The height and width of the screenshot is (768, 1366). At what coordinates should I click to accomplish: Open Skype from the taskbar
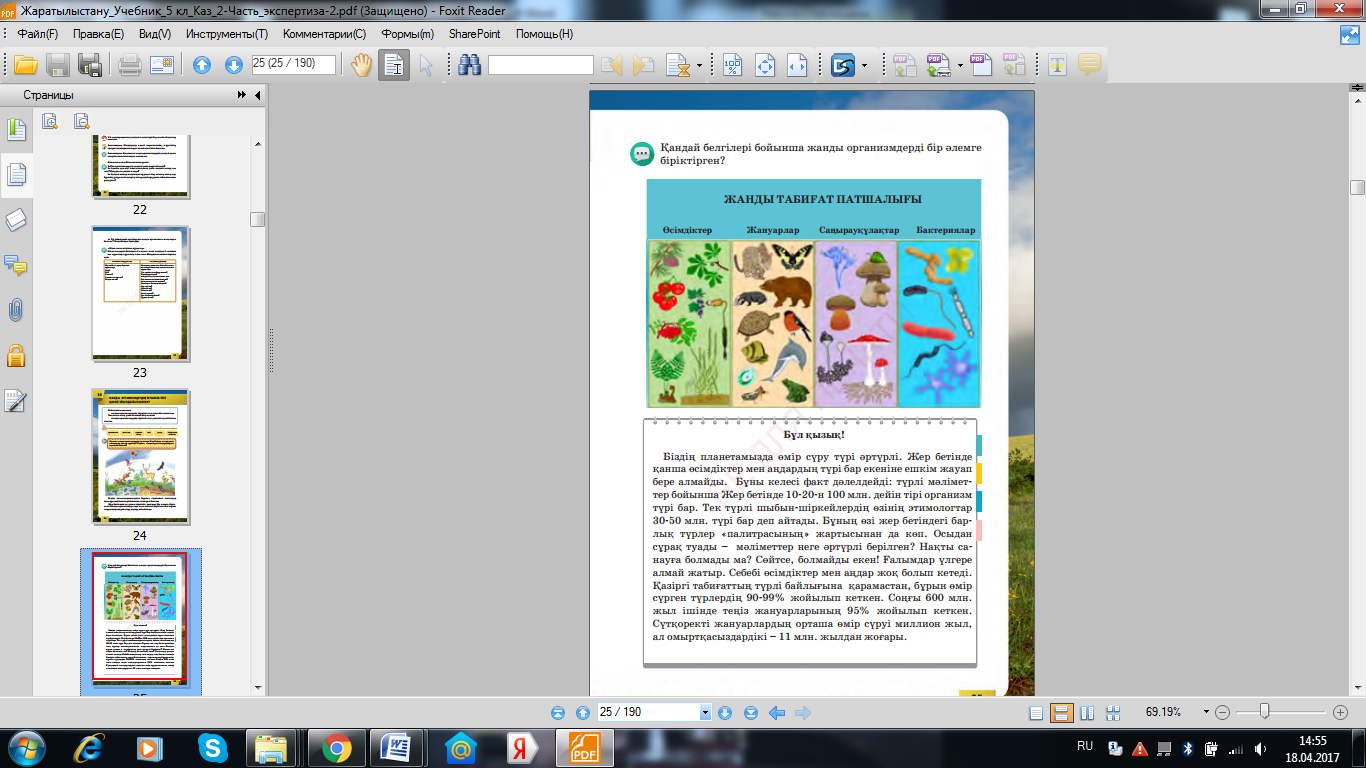click(212, 747)
